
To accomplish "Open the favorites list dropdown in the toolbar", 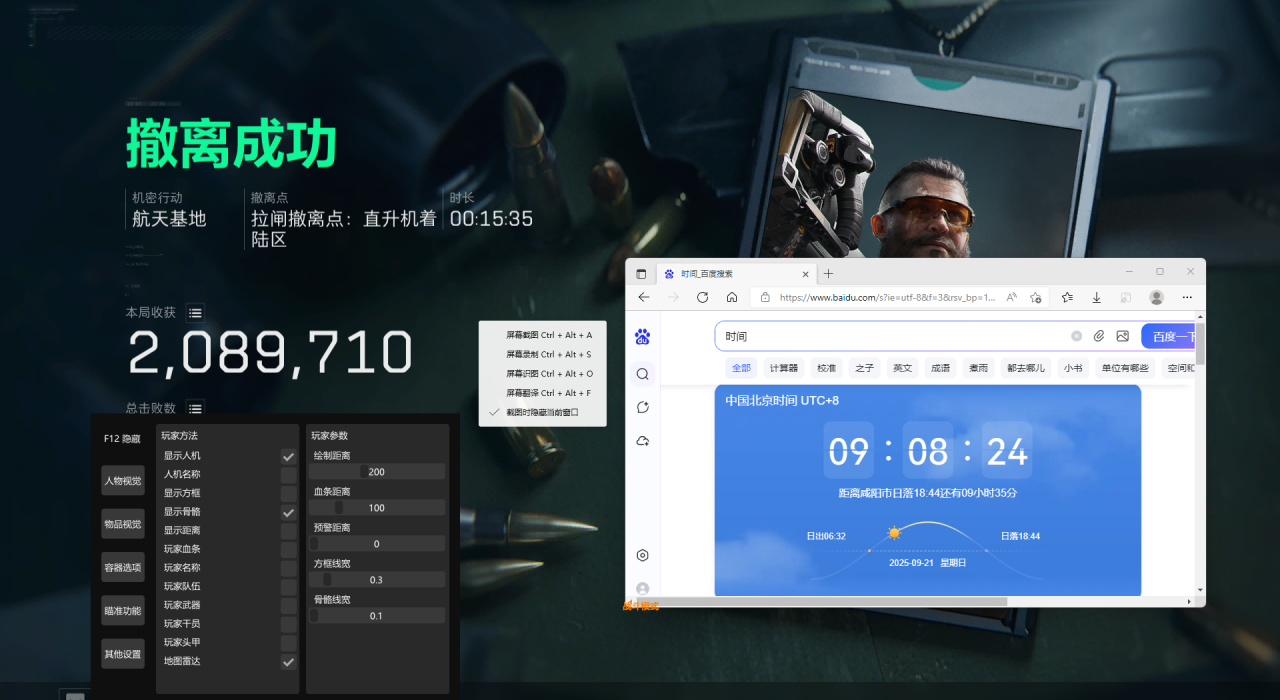I will point(1067,297).
